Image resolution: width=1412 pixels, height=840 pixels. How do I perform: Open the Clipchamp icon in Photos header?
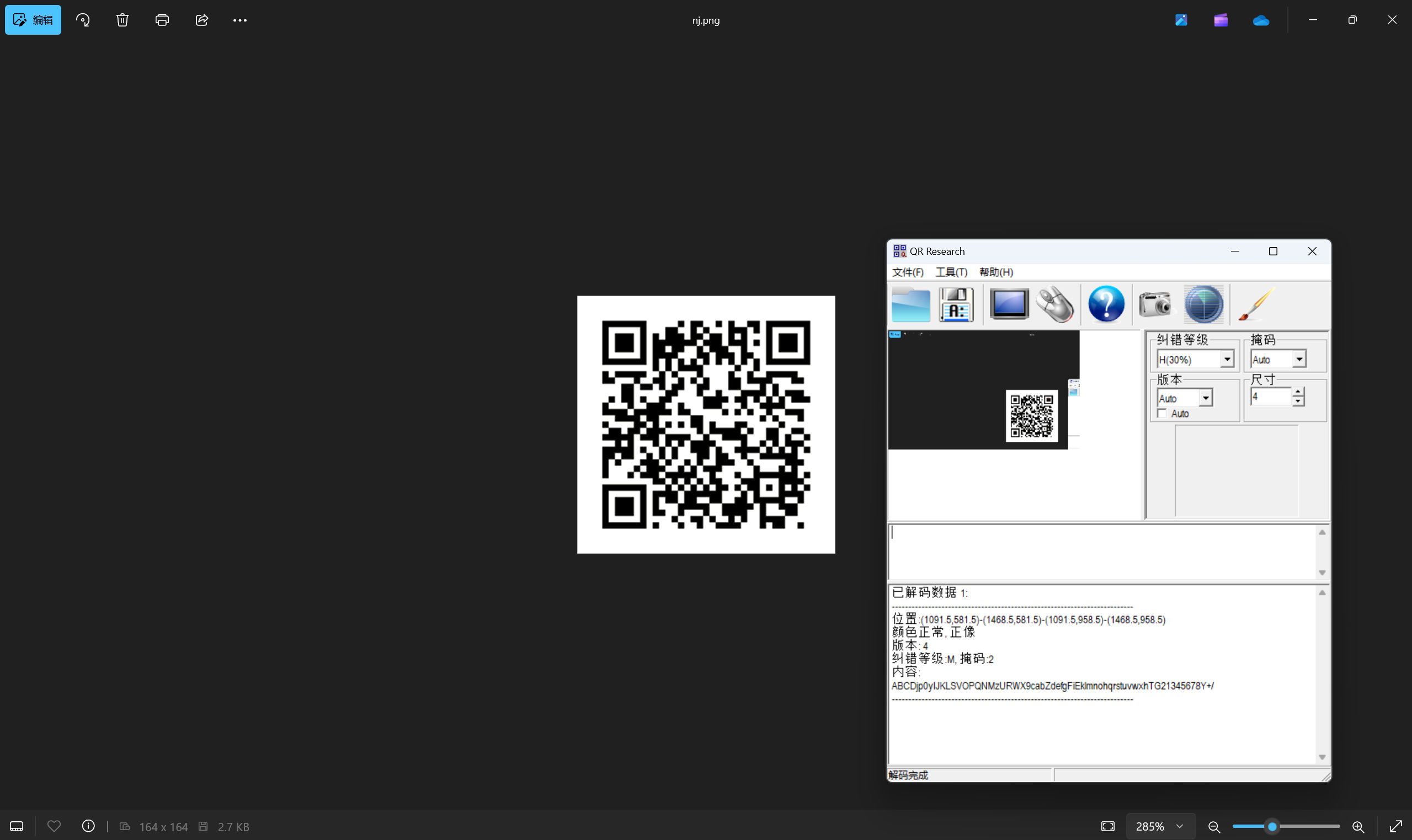[1221, 20]
